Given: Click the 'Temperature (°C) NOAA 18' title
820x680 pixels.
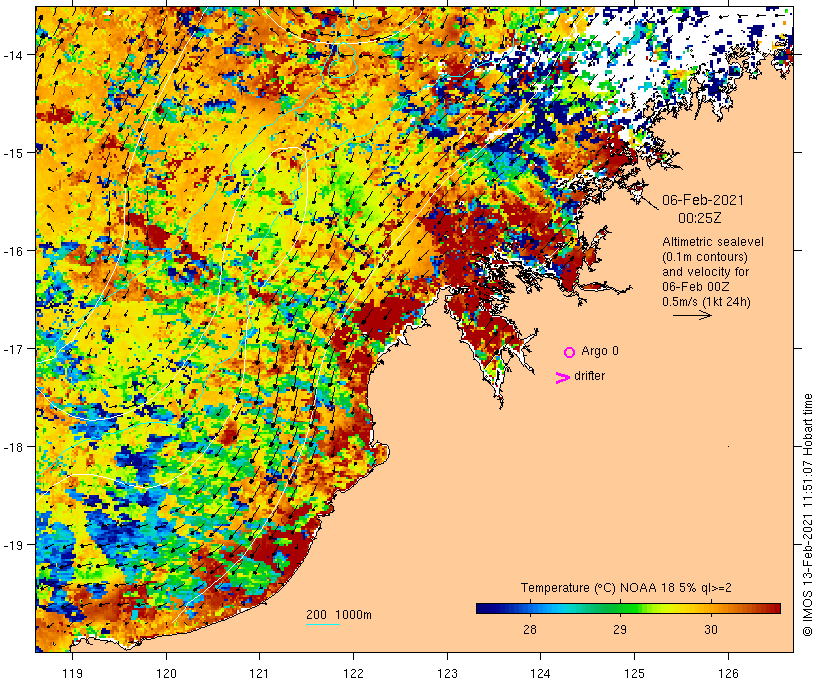Looking at the screenshot, I should 594,588.
